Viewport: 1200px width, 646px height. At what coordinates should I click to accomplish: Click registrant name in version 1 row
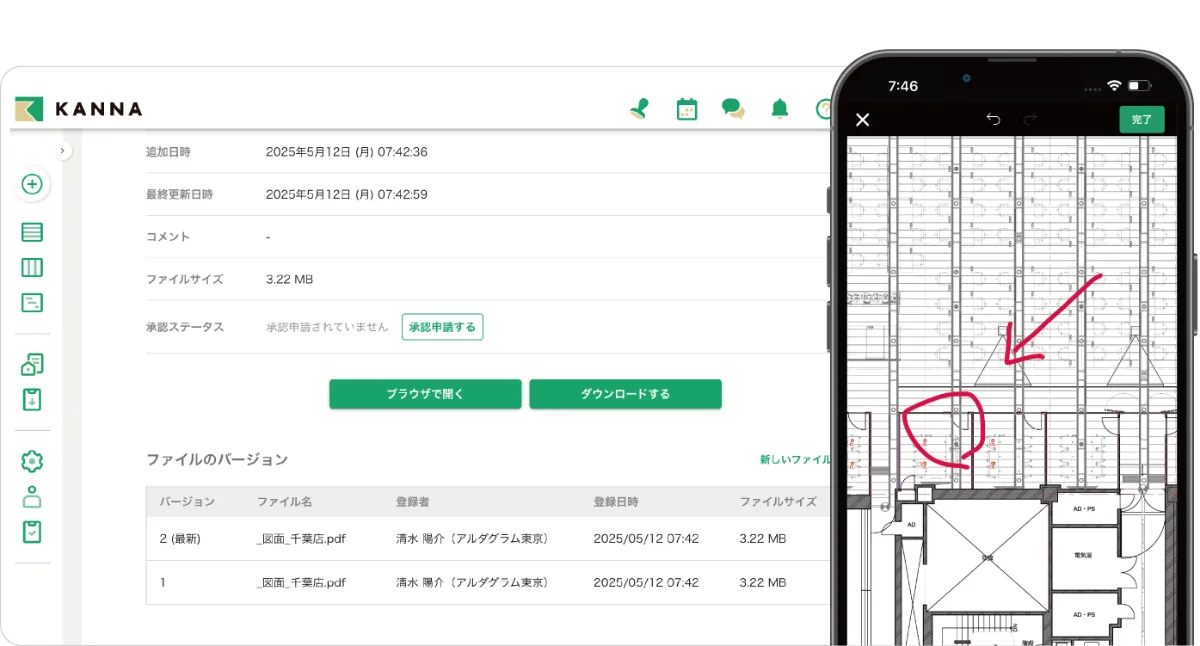[x=473, y=582]
